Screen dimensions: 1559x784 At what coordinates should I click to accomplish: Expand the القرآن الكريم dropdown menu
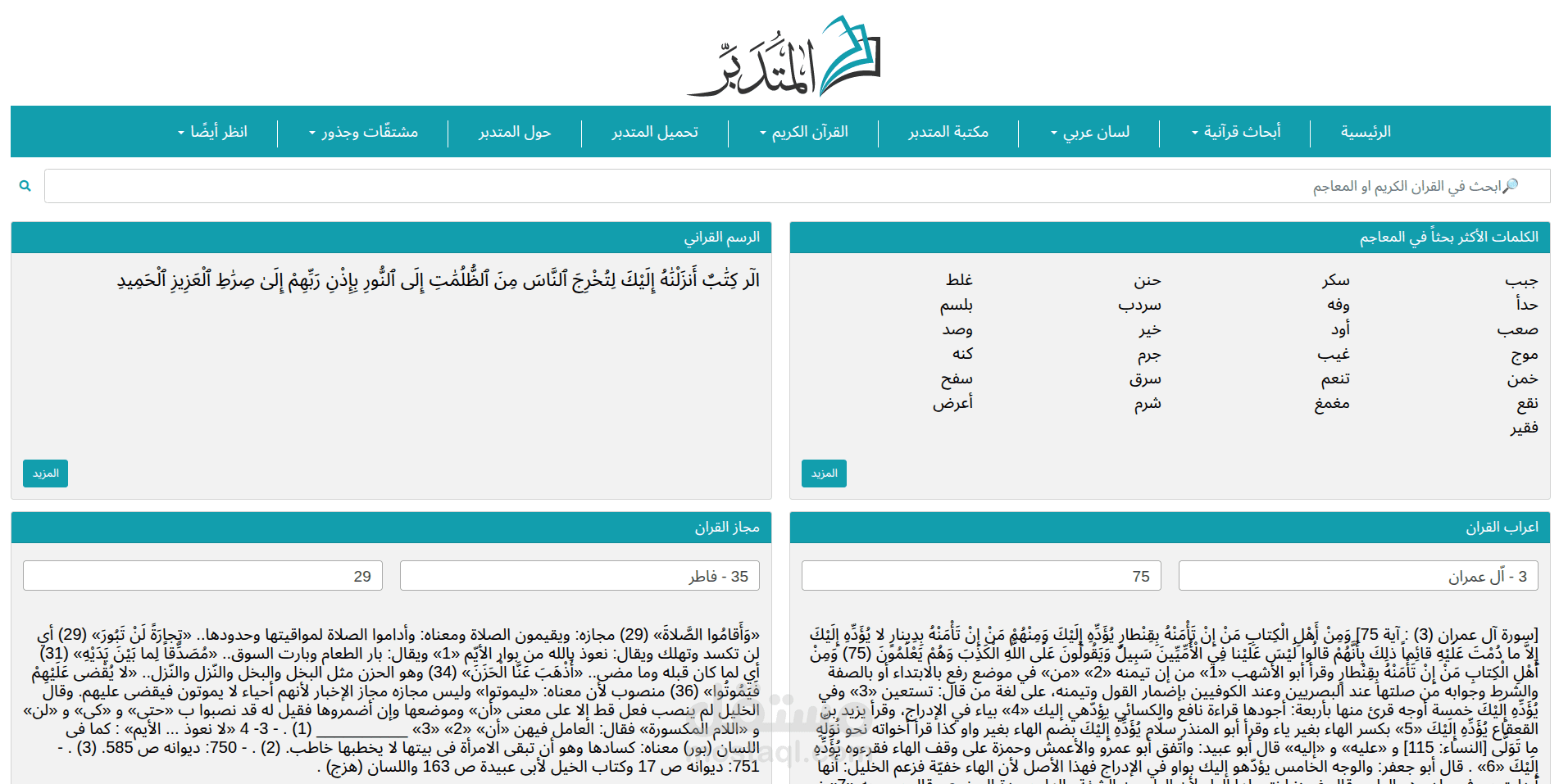point(803,132)
